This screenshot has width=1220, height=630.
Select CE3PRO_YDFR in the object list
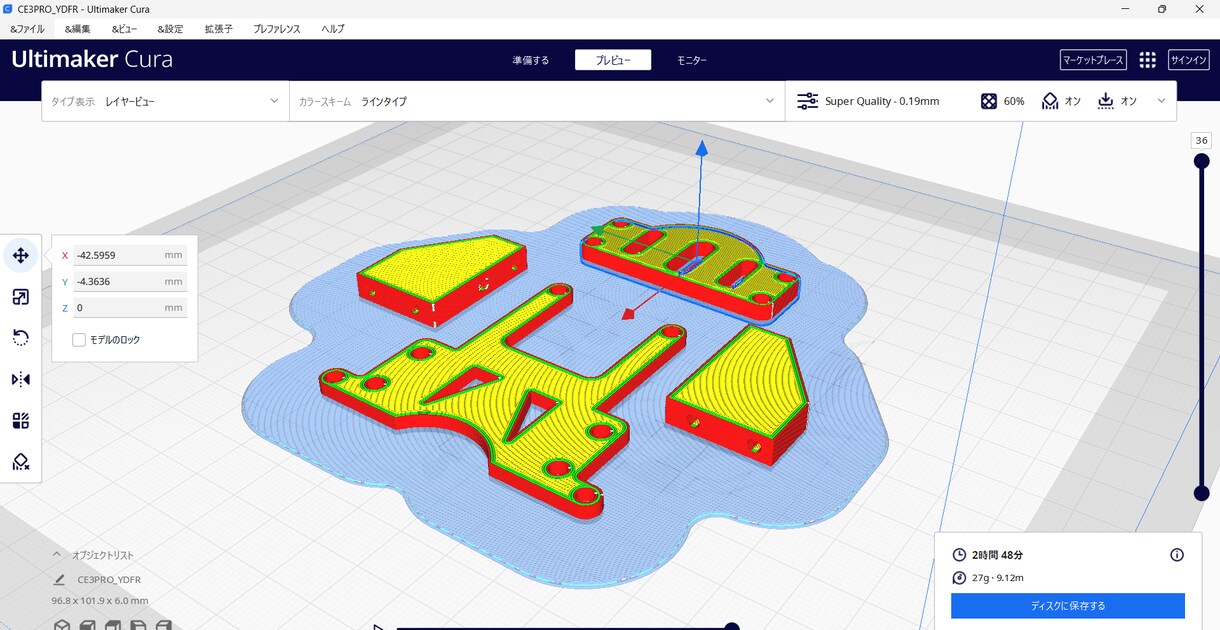[x=109, y=579]
